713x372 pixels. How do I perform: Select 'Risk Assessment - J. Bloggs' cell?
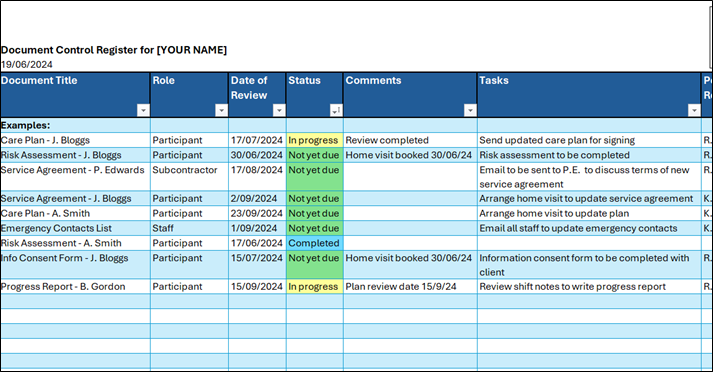[75, 155]
